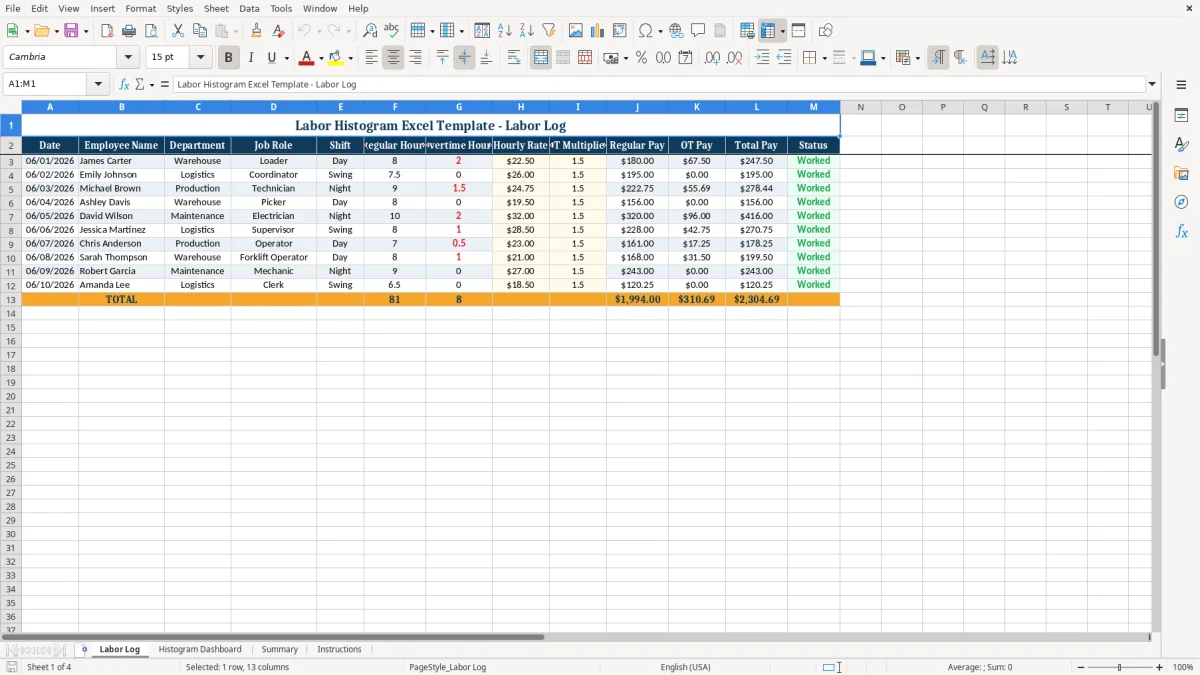Insert a comment
1200x675 pixels.
[x=698, y=31]
